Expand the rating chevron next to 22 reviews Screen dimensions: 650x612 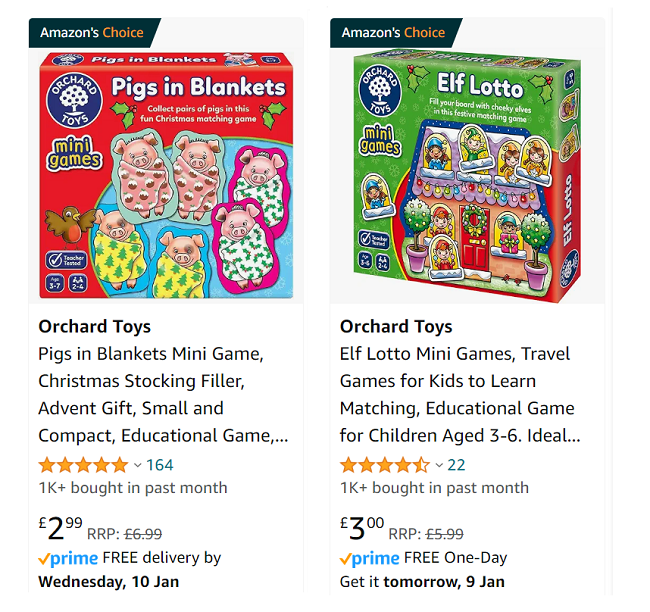[439, 466]
